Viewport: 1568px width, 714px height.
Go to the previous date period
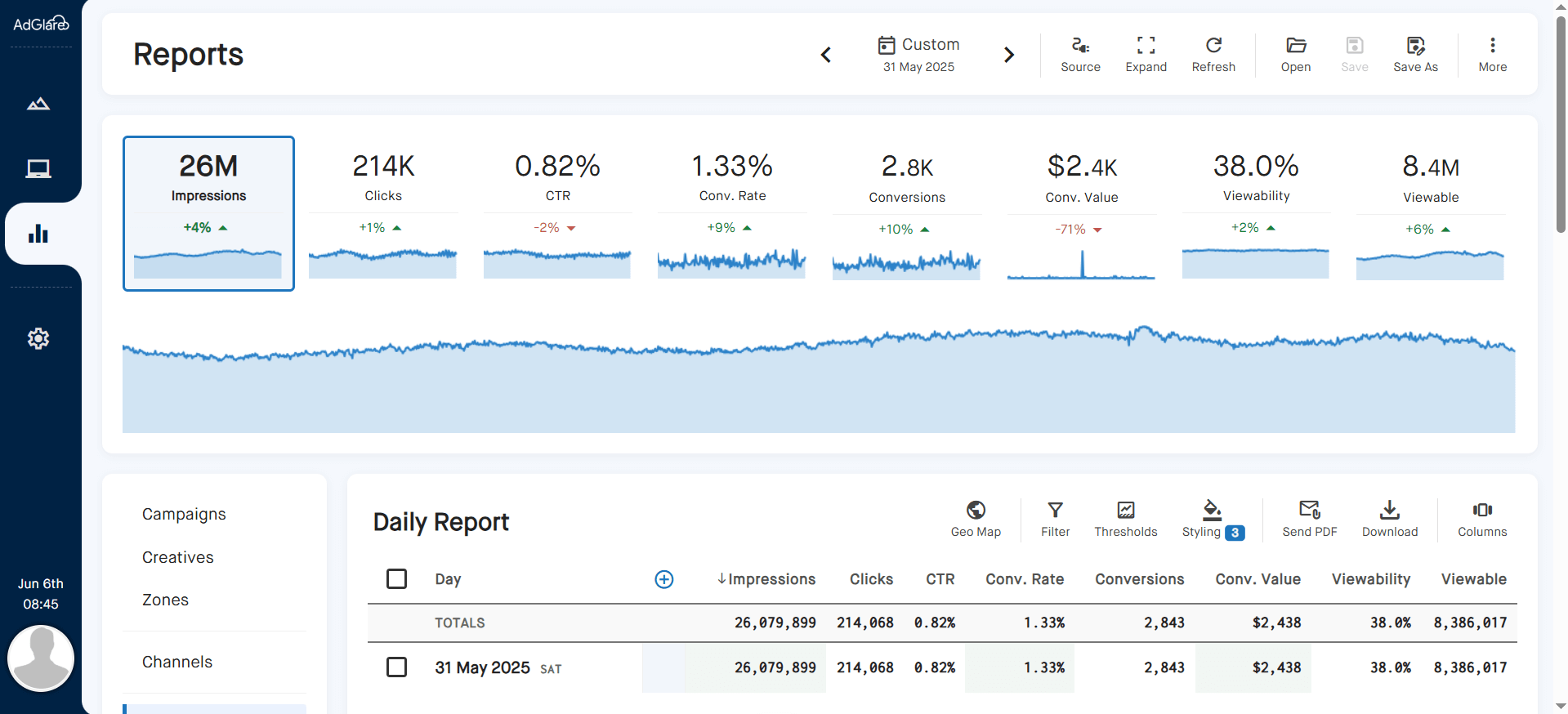tap(826, 55)
